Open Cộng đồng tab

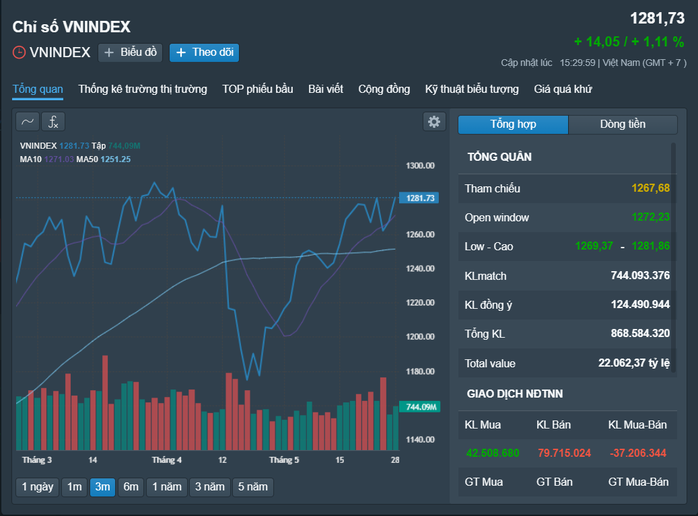tap(384, 89)
